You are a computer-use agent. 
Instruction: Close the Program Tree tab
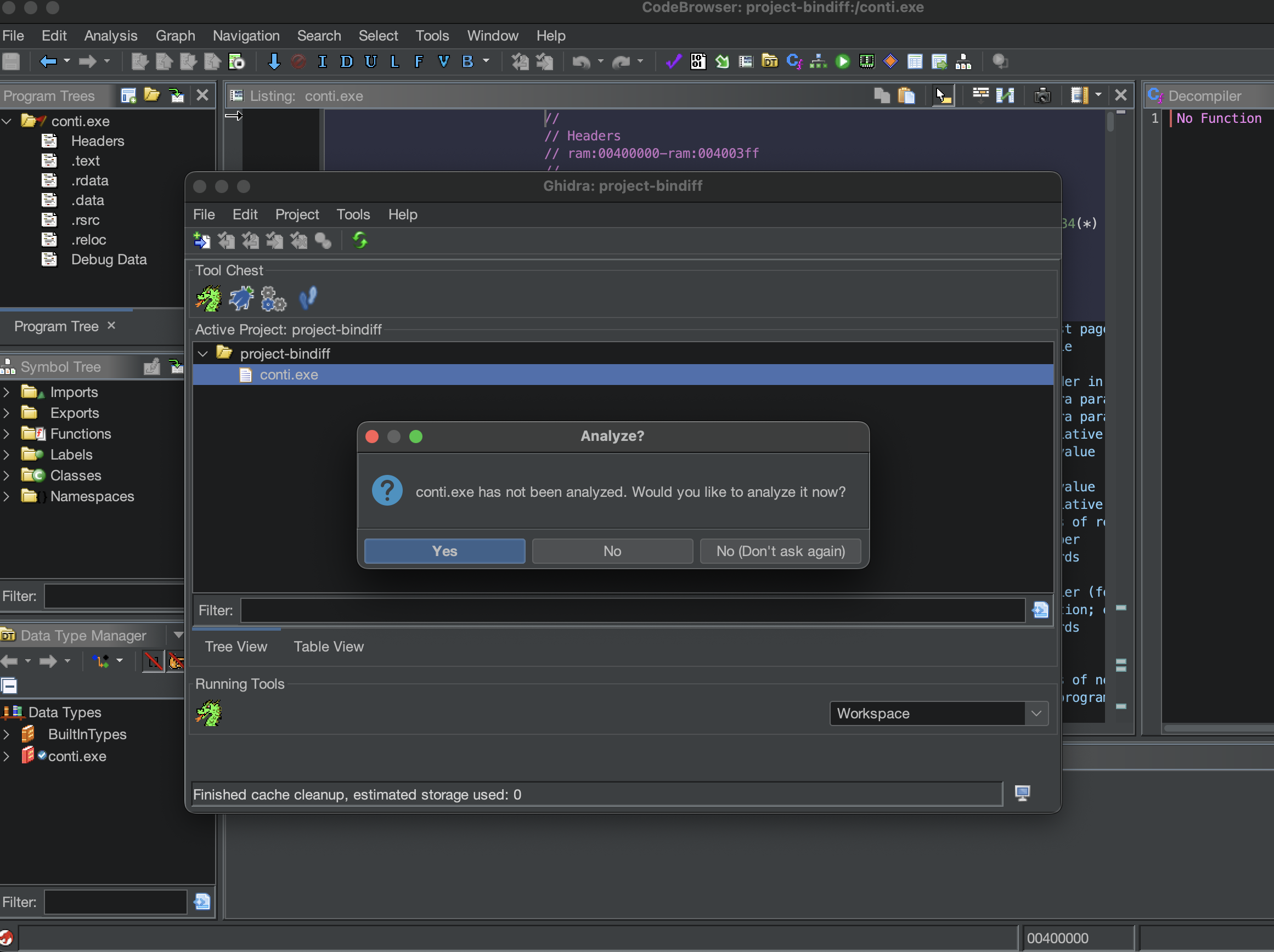pyautogui.click(x=111, y=325)
